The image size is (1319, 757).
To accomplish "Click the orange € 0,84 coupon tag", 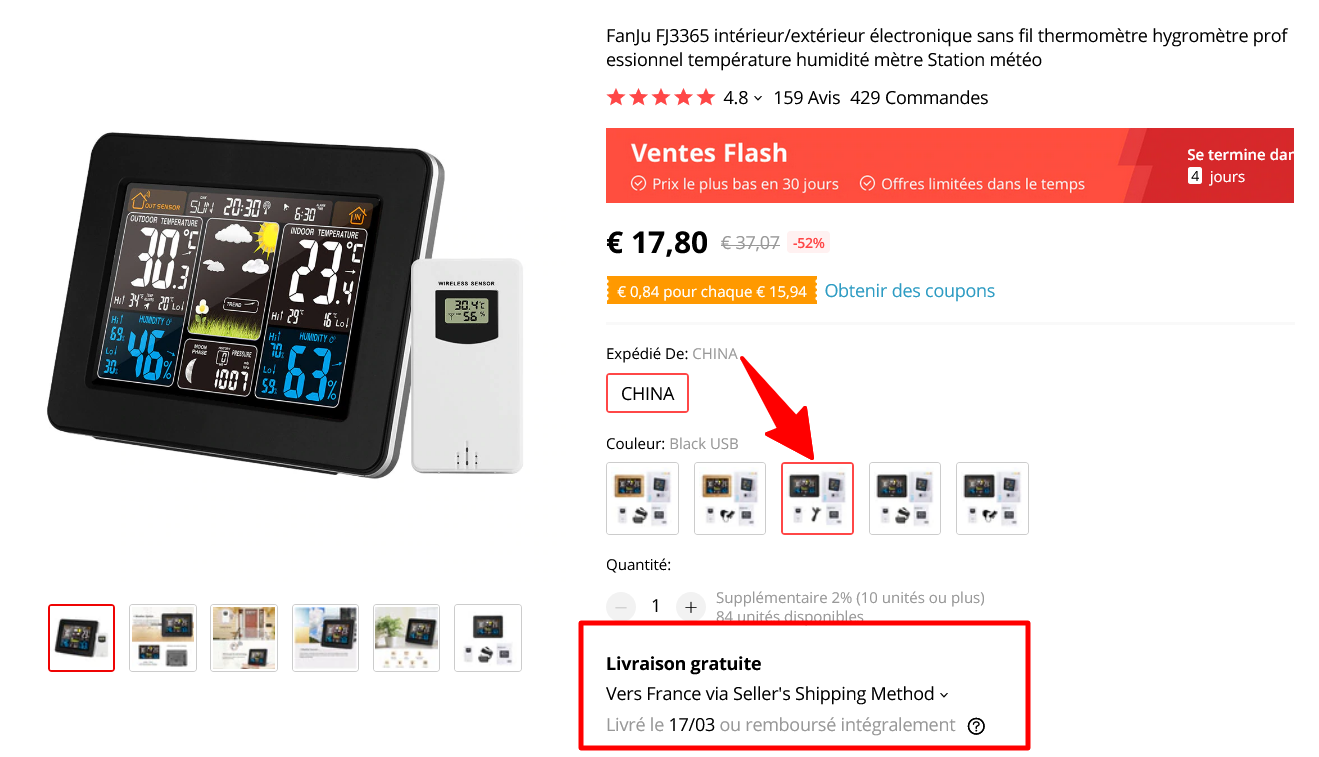I will 710,291.
